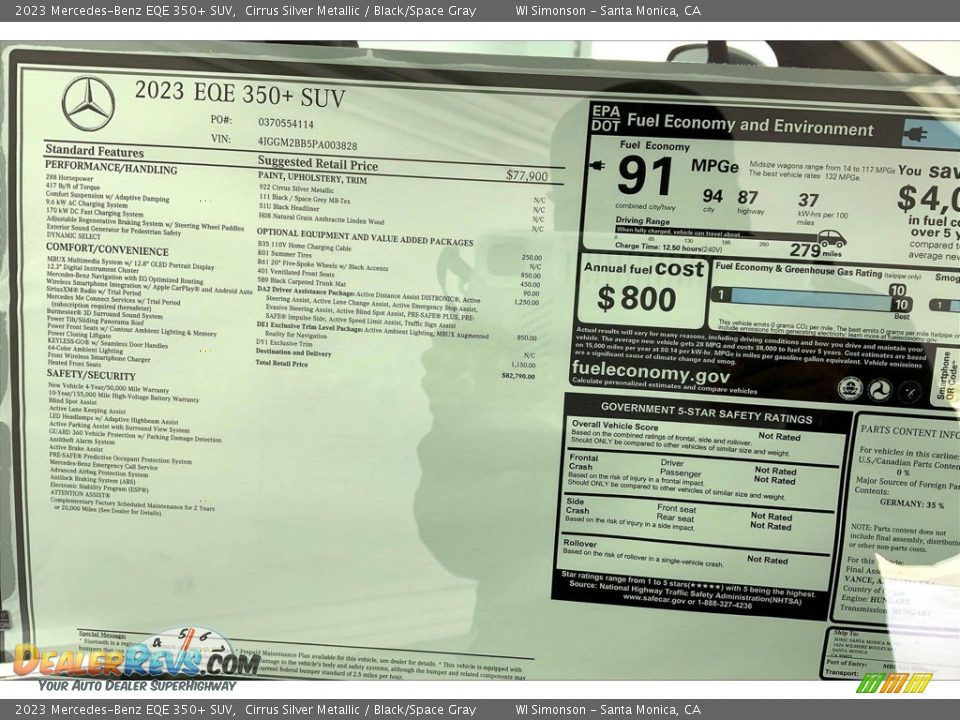The image size is (960, 720).
Task: Select the 'DA2 Driver Assistance Package' entry
Action: pos(306,292)
